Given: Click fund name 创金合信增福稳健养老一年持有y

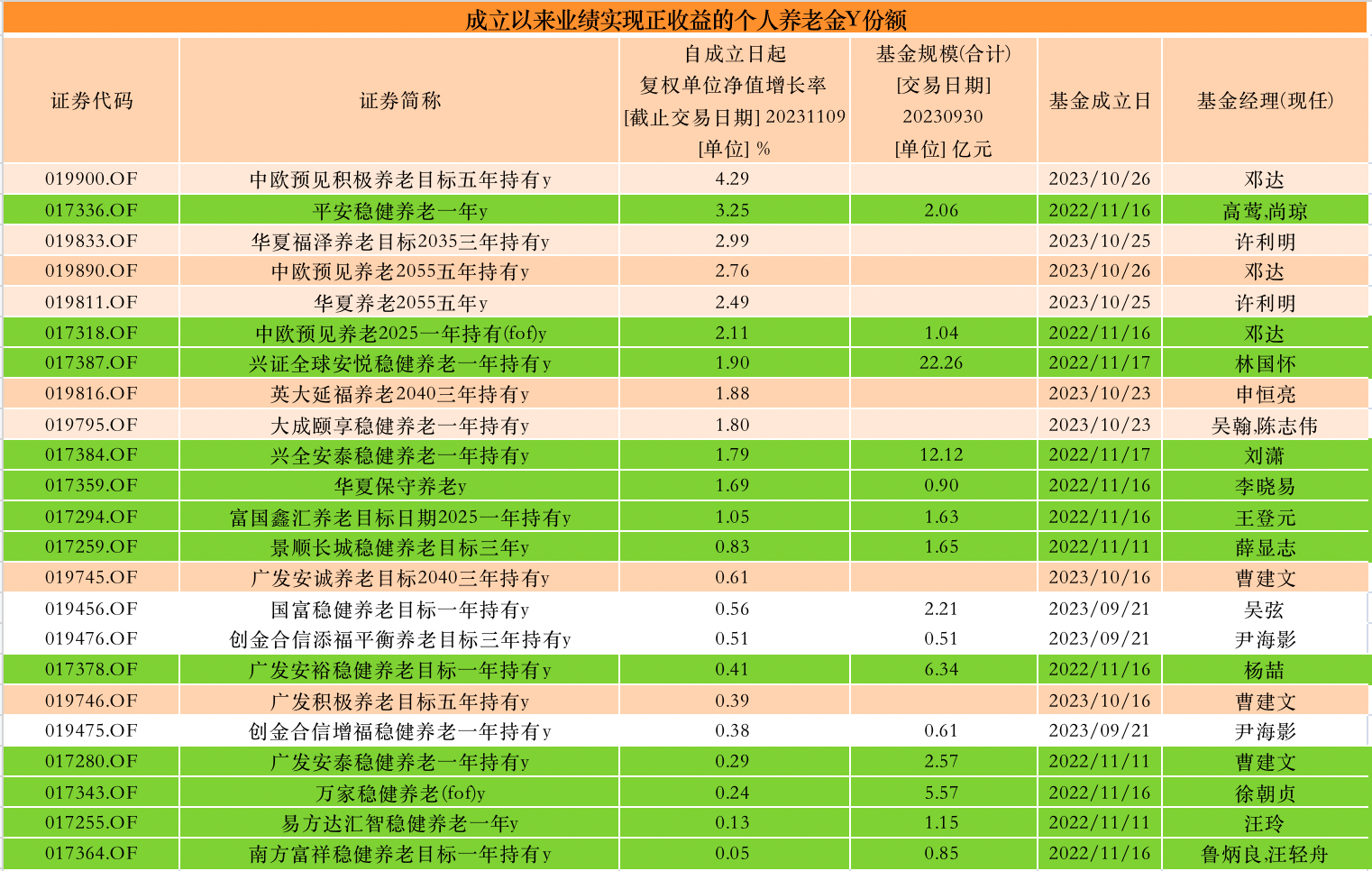Looking at the screenshot, I should [400, 731].
